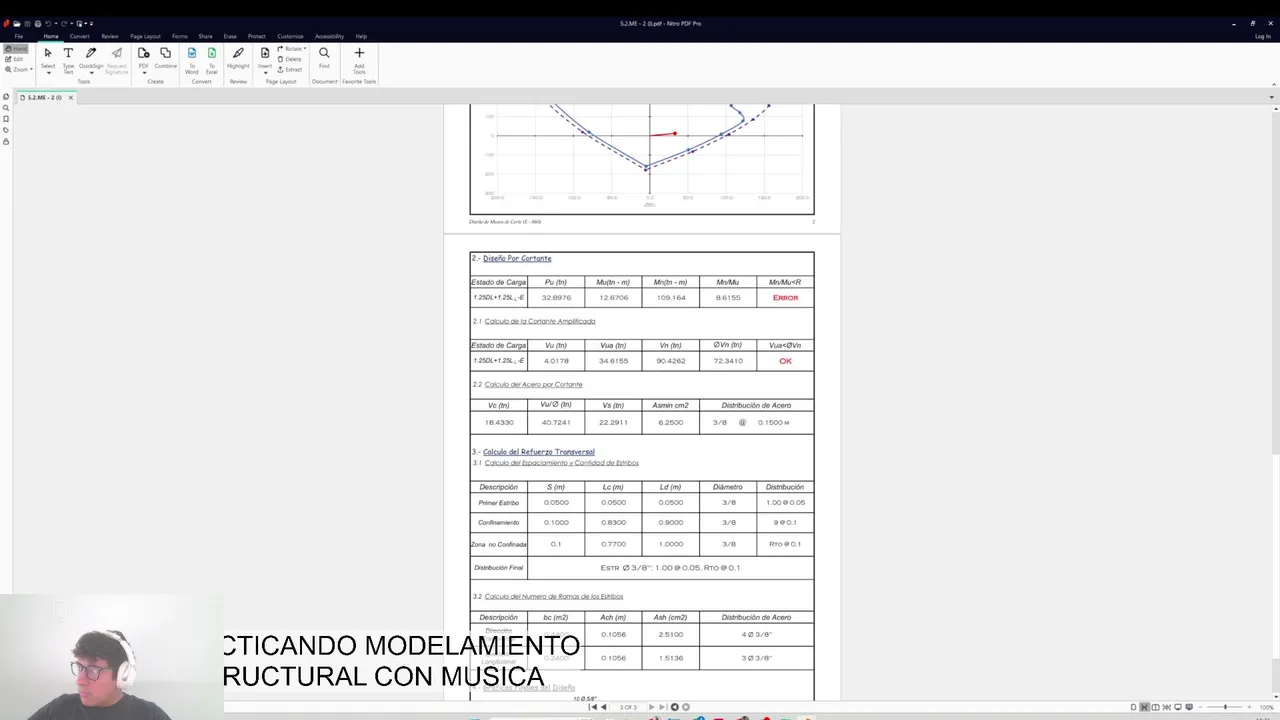Switch to the Home ribbon tab
This screenshot has height=720, width=1280.
[51, 36]
